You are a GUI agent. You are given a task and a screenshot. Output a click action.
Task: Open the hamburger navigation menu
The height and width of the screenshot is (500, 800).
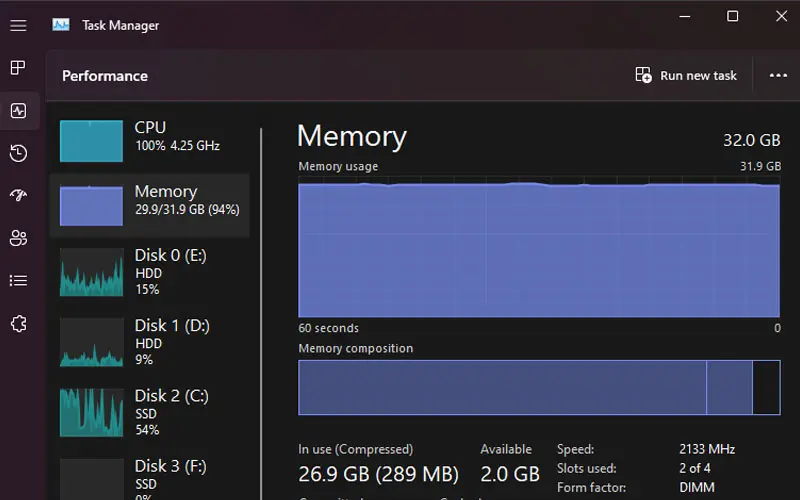(x=18, y=25)
